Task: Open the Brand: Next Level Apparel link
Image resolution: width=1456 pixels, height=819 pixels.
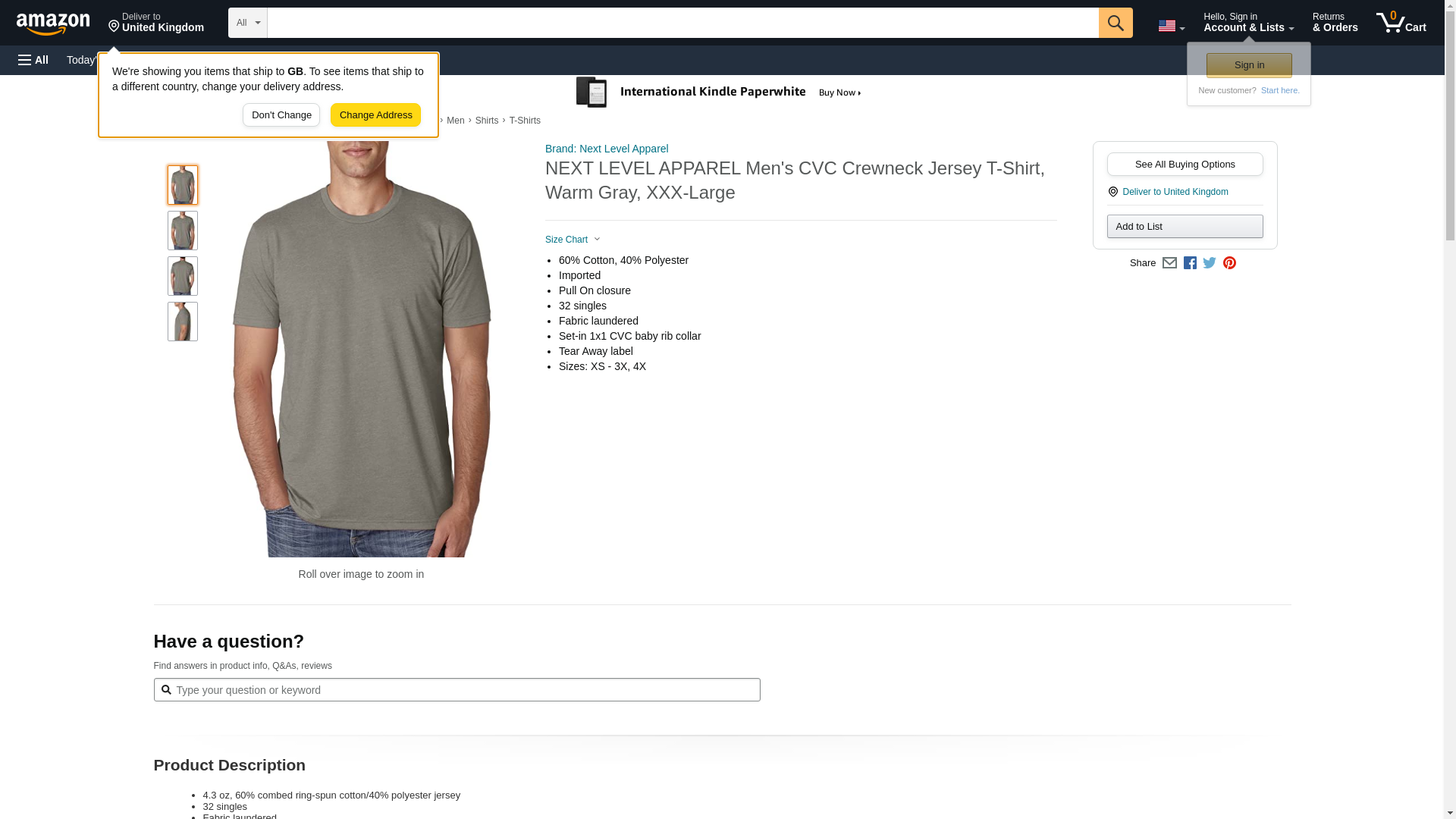Action: (x=607, y=149)
